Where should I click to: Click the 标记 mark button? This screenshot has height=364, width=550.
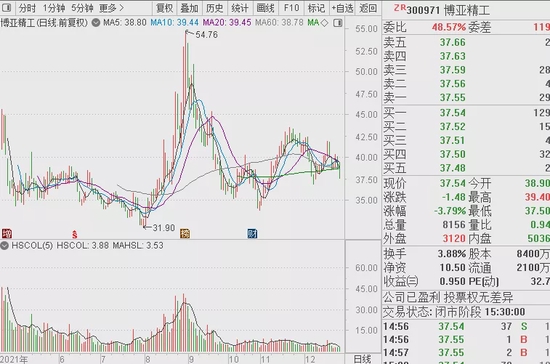tap(316, 8)
